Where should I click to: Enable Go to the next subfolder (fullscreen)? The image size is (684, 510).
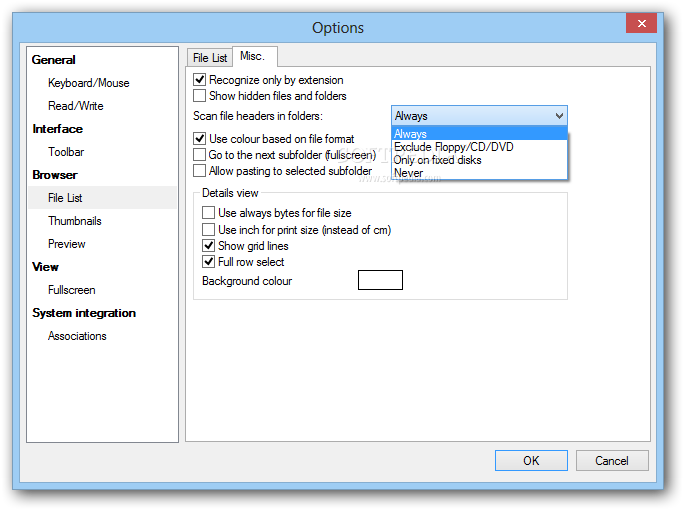click(x=200, y=155)
